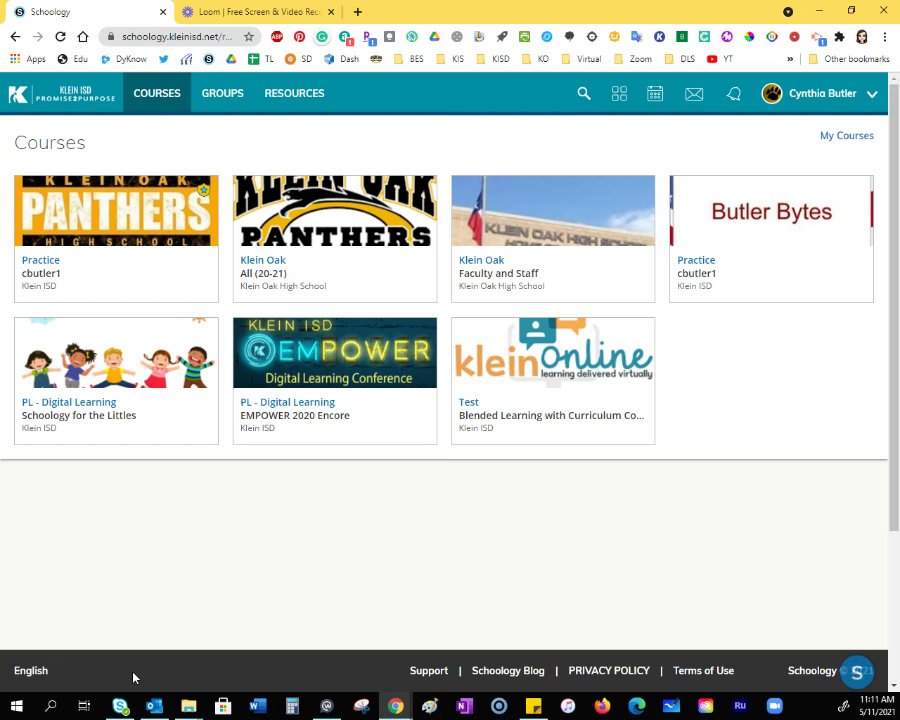Click the browser reload button

point(60,37)
